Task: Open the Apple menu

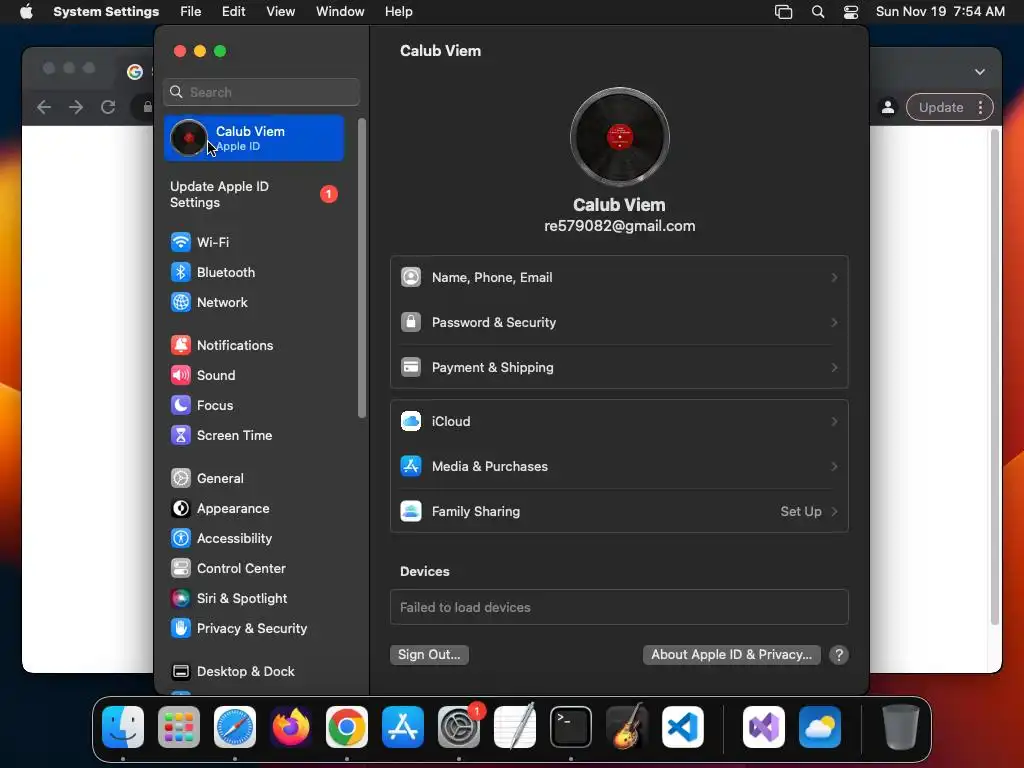Action: [26, 12]
